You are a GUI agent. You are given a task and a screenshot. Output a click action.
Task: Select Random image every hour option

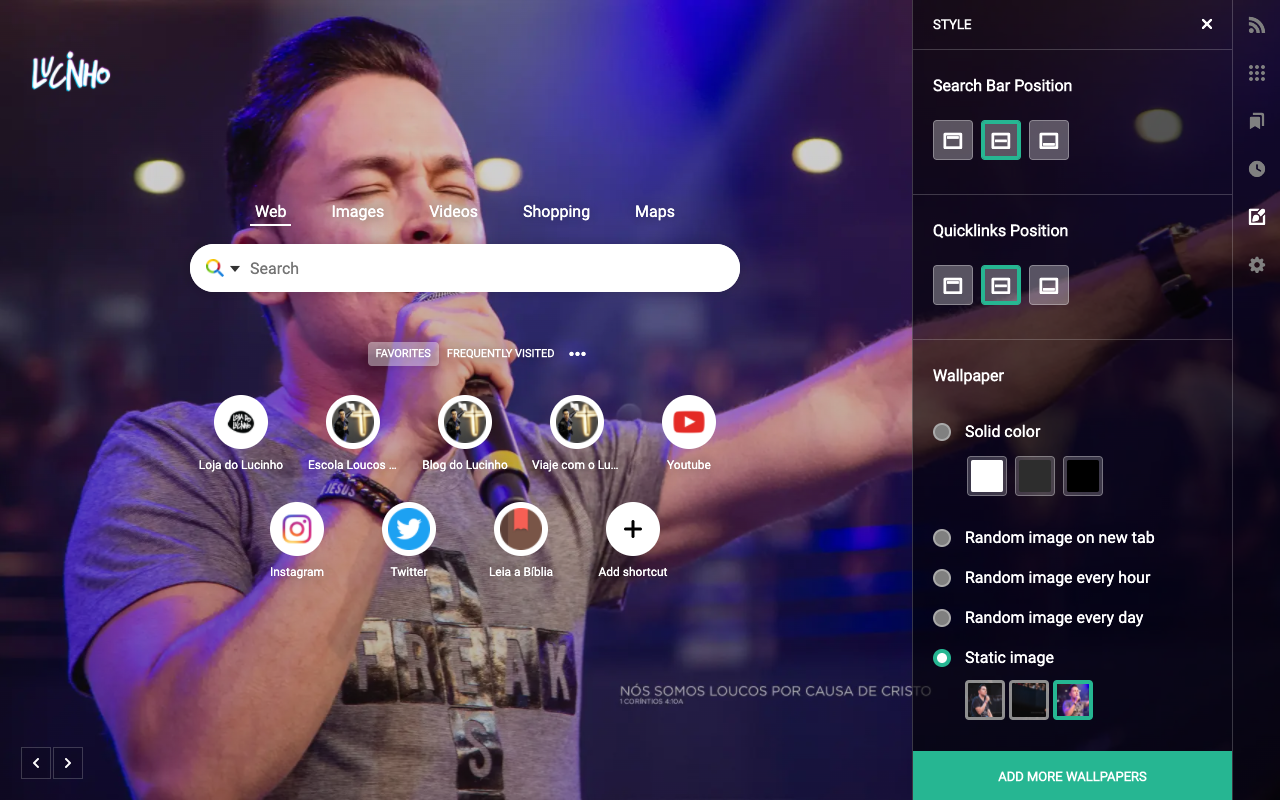click(x=942, y=578)
